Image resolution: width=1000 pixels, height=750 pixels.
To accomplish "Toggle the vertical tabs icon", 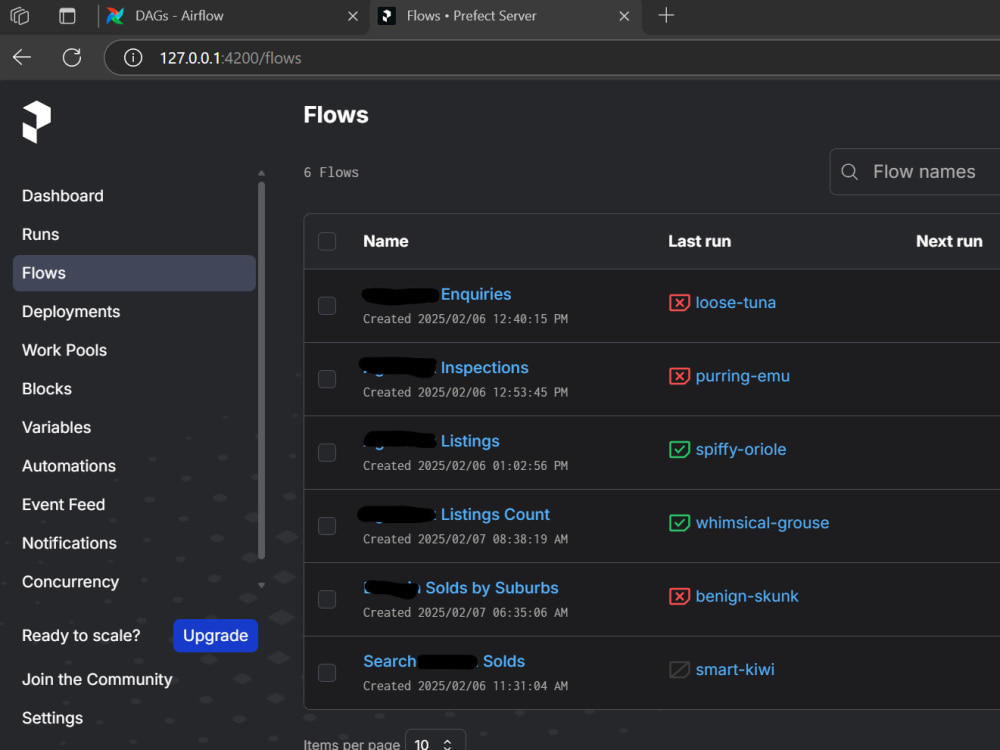I will [x=67, y=15].
